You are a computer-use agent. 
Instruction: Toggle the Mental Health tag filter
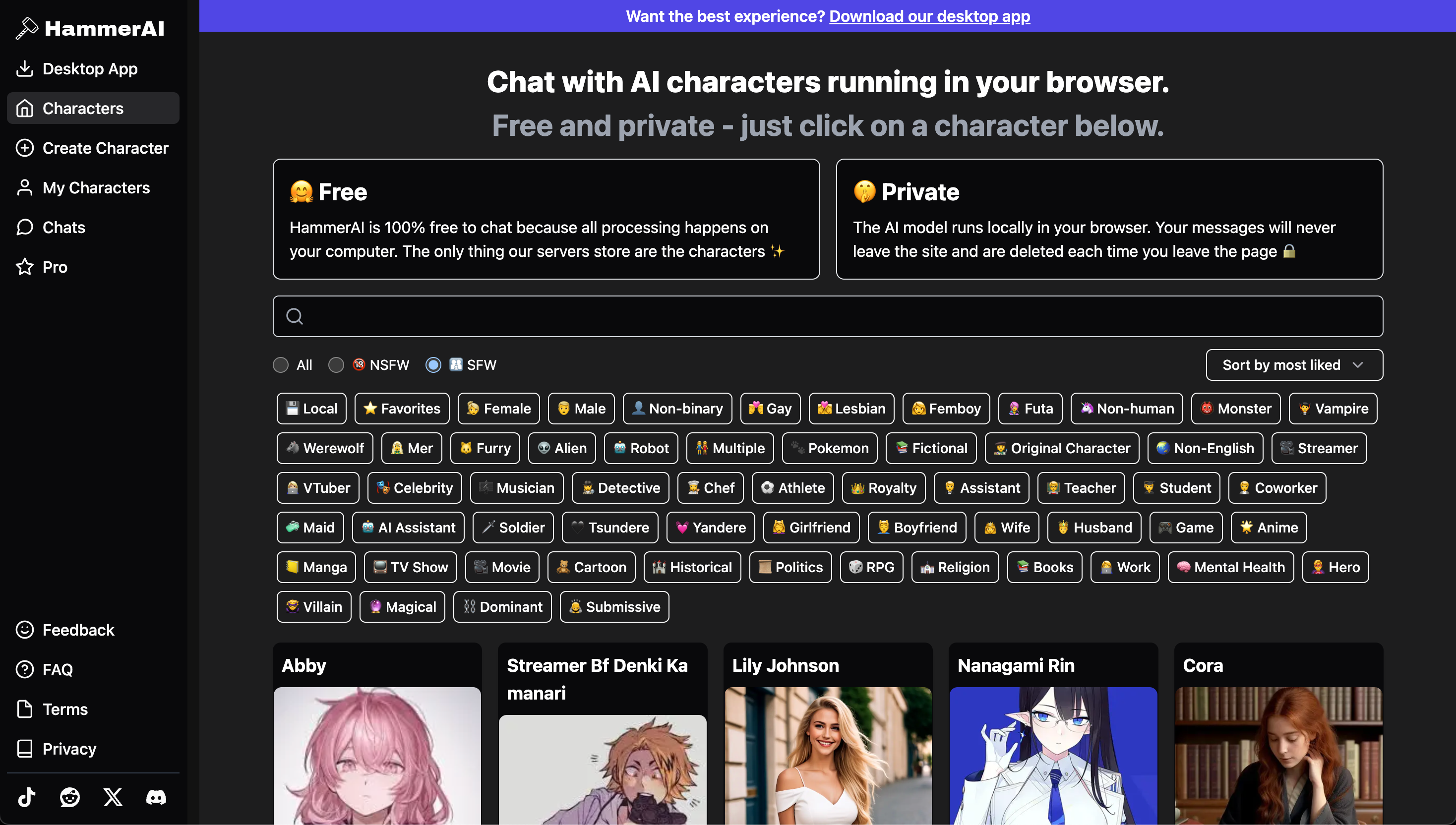[1230, 567]
